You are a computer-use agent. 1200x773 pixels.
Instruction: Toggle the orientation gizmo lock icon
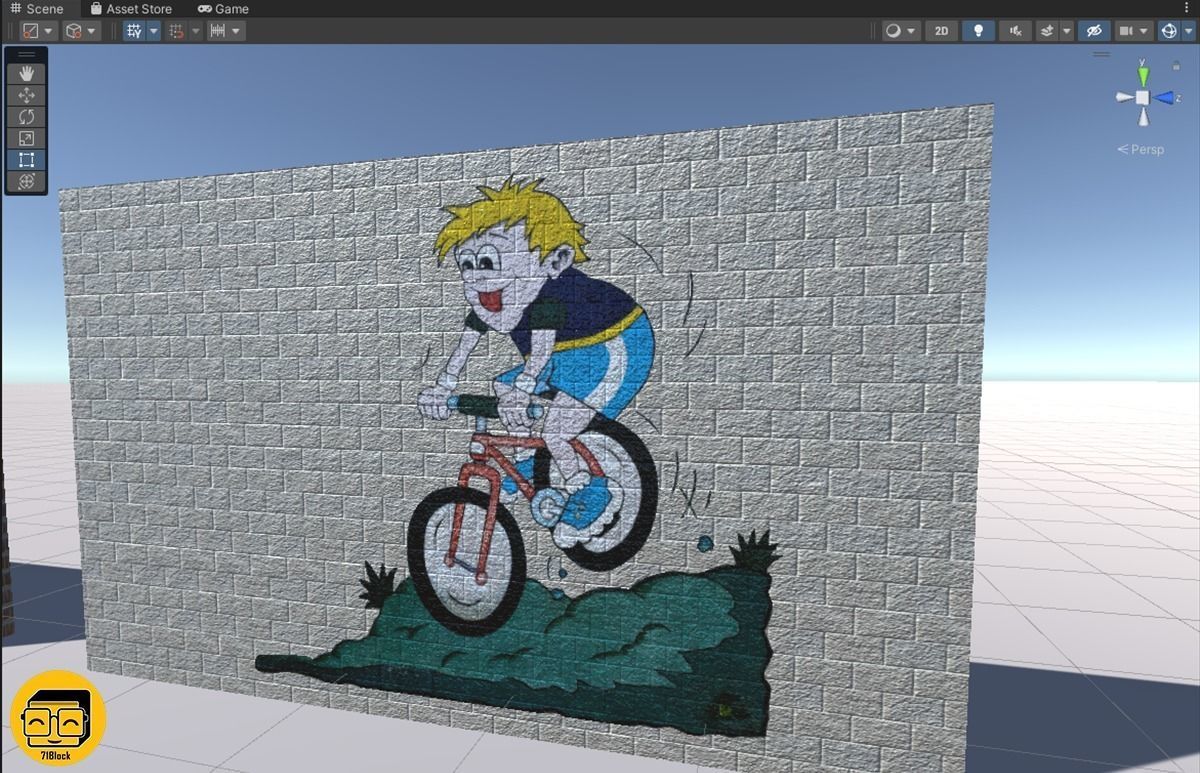pos(1176,66)
